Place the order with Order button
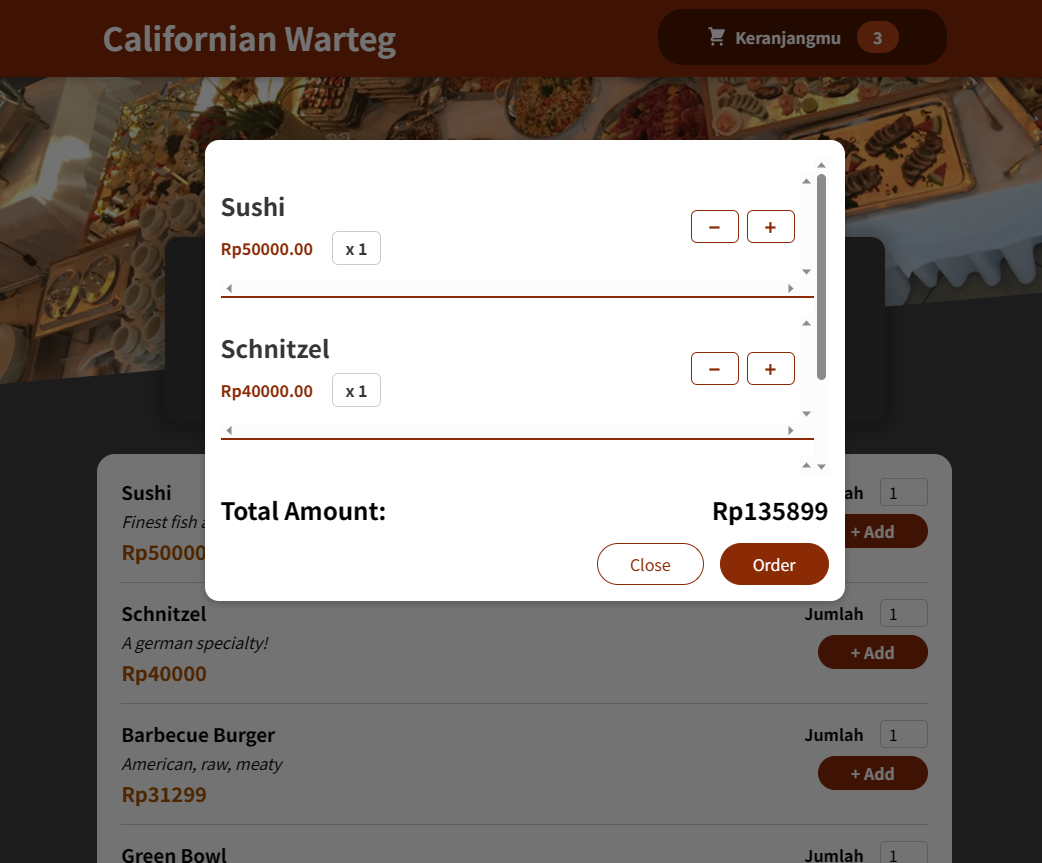1042x863 pixels. pyautogui.click(x=774, y=564)
